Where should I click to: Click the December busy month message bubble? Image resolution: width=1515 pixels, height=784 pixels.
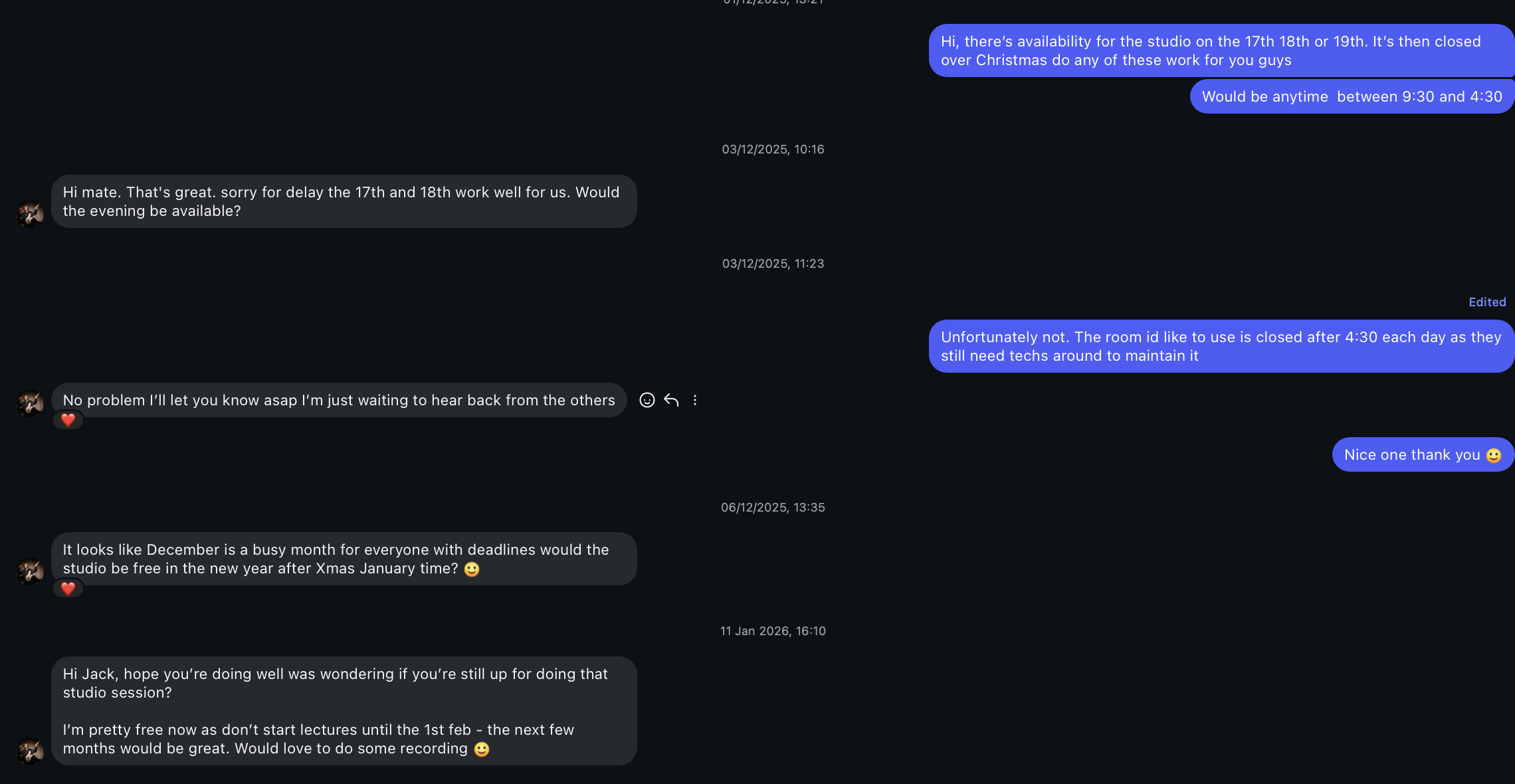point(344,559)
